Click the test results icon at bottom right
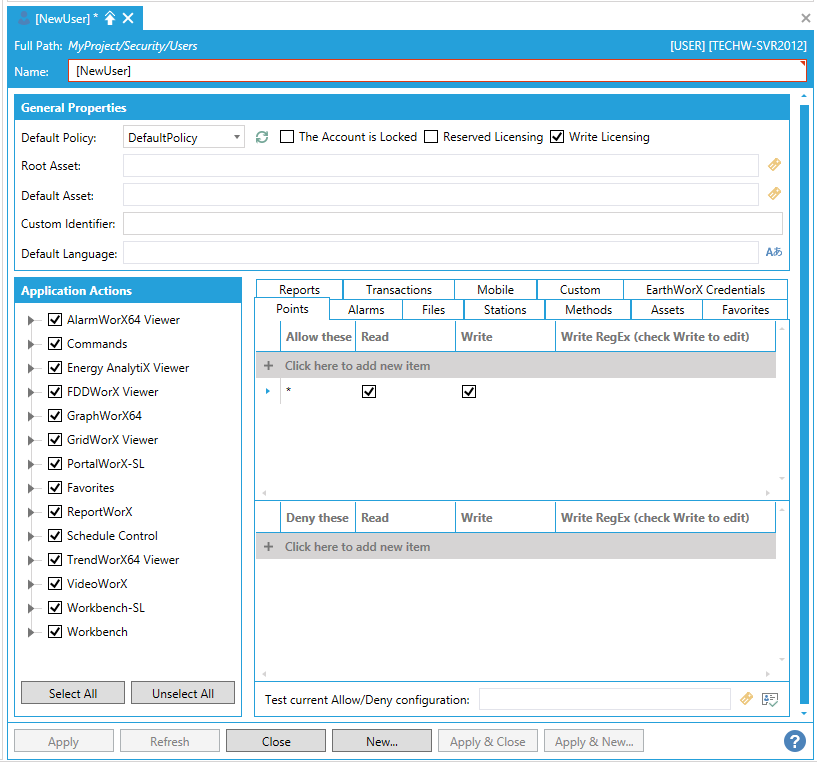The height and width of the screenshot is (767, 817). (770, 700)
